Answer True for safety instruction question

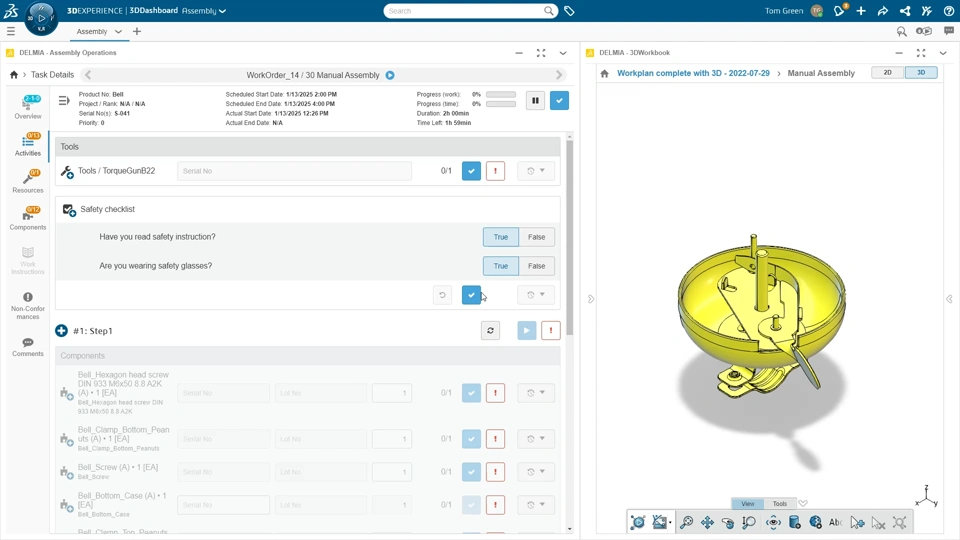501,237
